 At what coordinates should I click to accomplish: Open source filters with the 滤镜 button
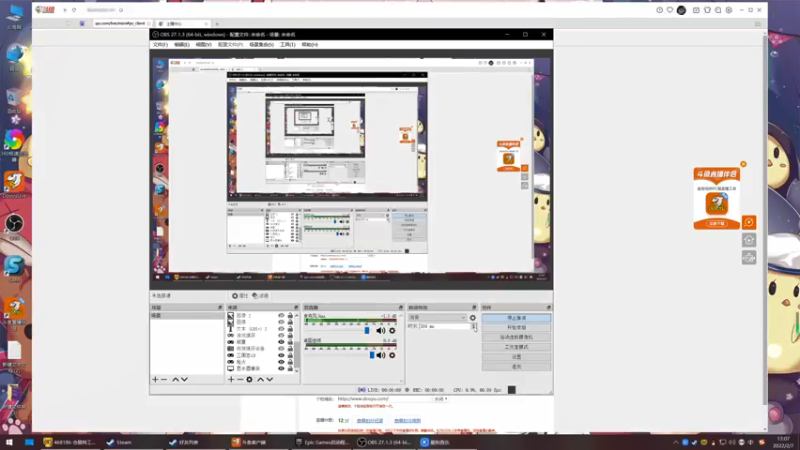pyautogui.click(x=260, y=296)
